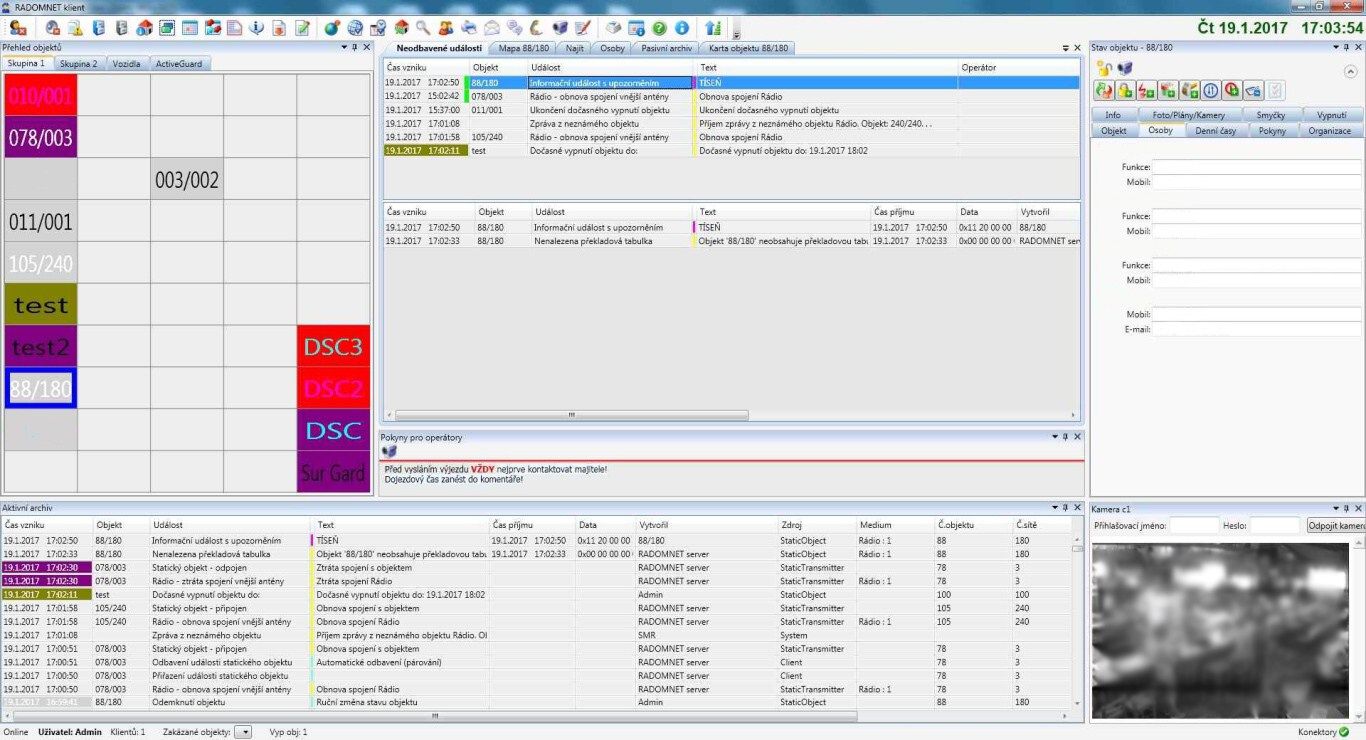
Task: Click the Heslo password field
Action: (x=1274, y=525)
